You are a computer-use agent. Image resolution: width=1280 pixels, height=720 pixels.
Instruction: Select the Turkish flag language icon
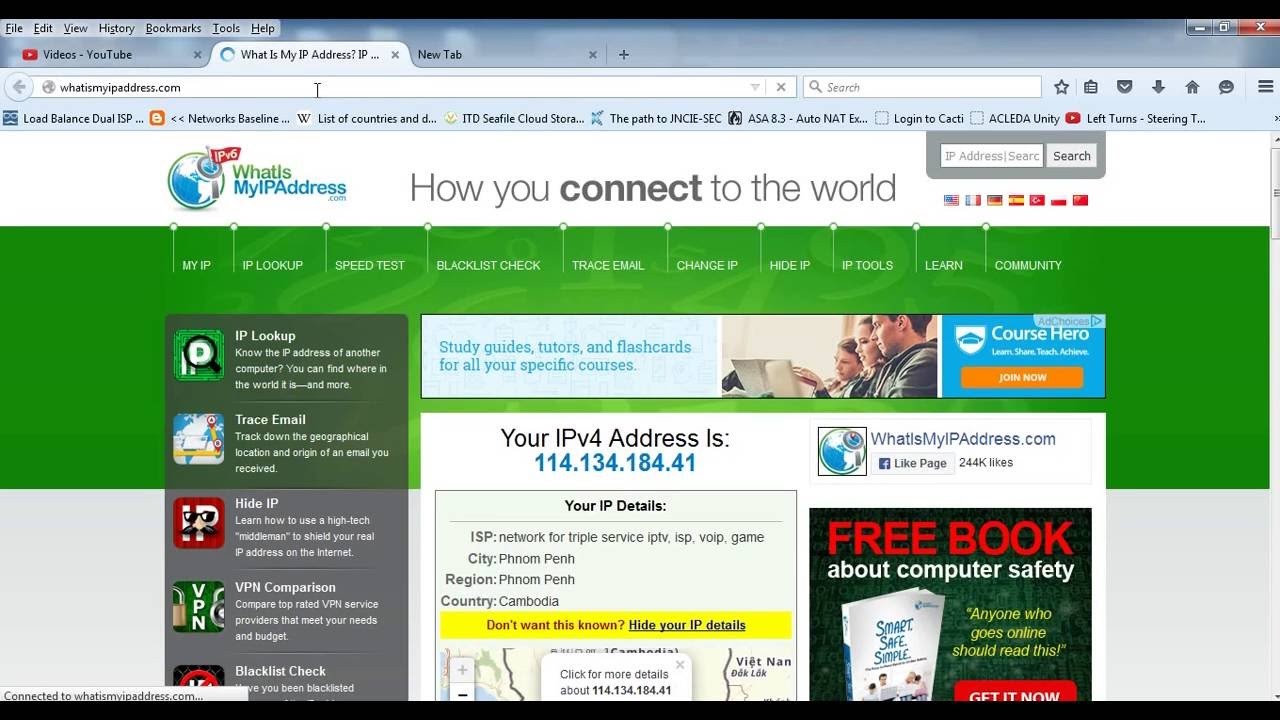[x=1037, y=200]
